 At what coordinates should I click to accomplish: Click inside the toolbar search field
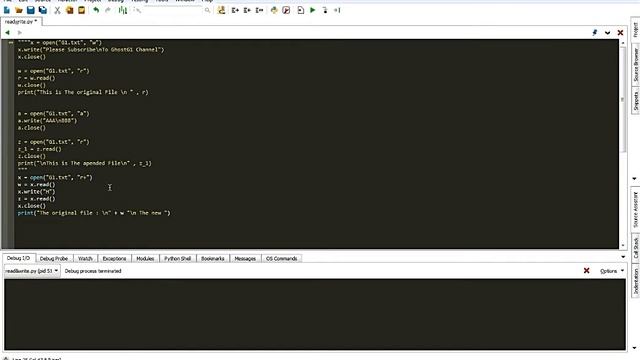173,10
